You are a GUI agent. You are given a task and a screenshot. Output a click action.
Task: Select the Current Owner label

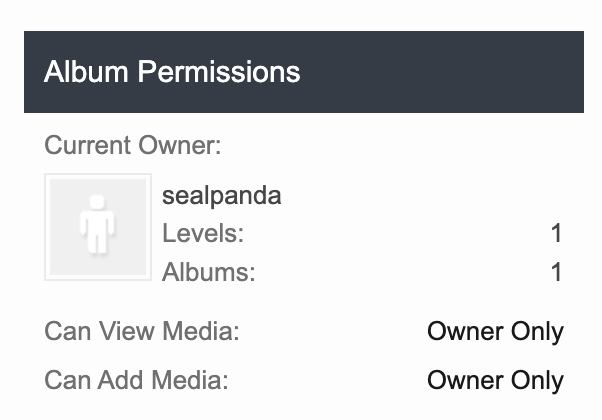click(x=133, y=145)
